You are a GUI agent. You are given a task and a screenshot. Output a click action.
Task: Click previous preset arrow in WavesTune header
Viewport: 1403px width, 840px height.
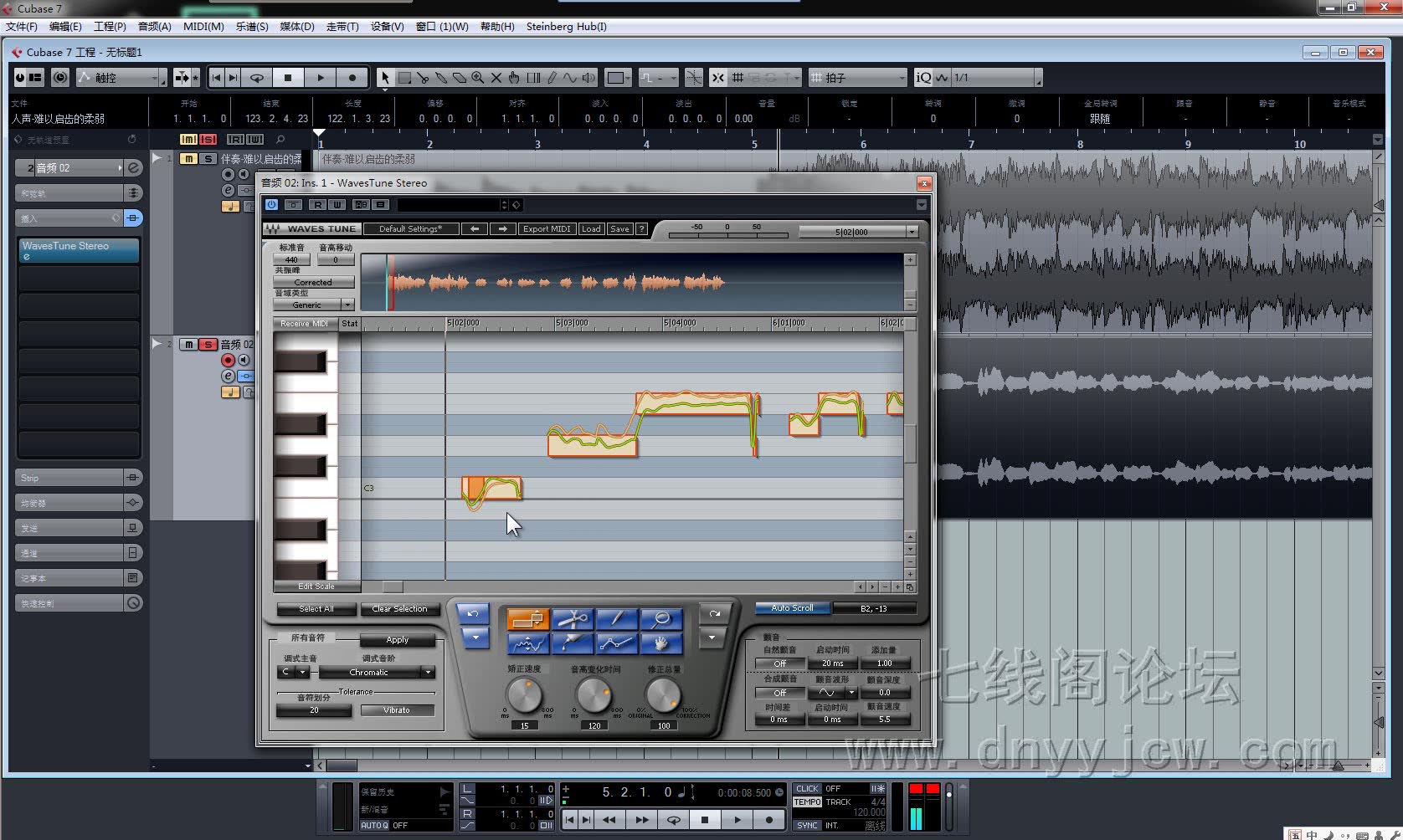coord(475,228)
